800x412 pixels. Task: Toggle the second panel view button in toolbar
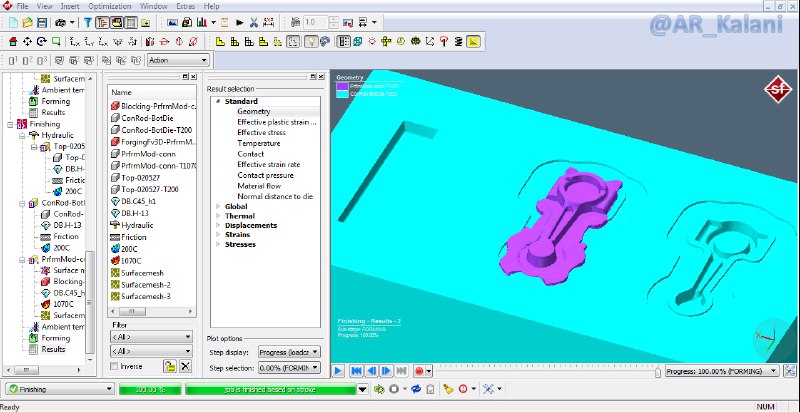tap(117, 22)
